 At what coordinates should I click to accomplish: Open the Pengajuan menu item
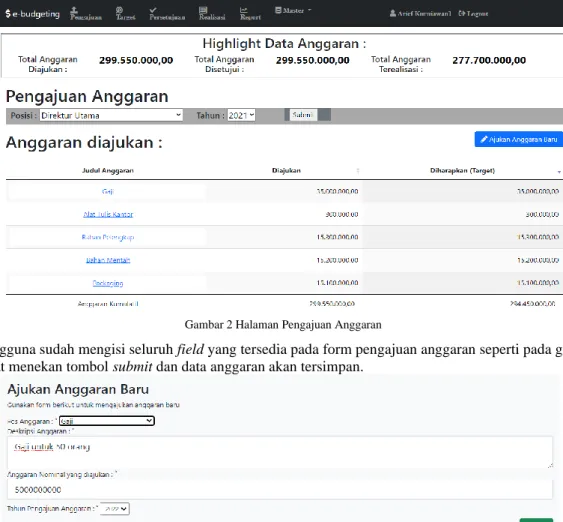click(86, 14)
